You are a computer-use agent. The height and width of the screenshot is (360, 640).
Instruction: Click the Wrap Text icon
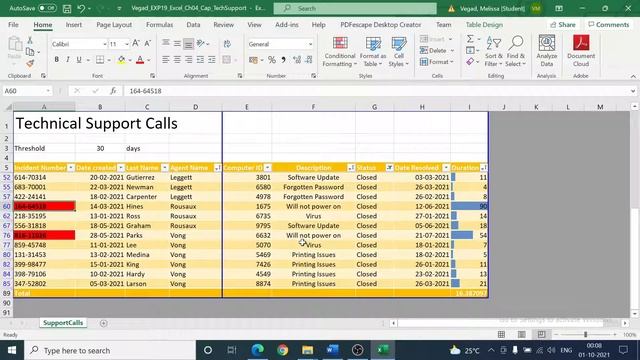click(227, 43)
